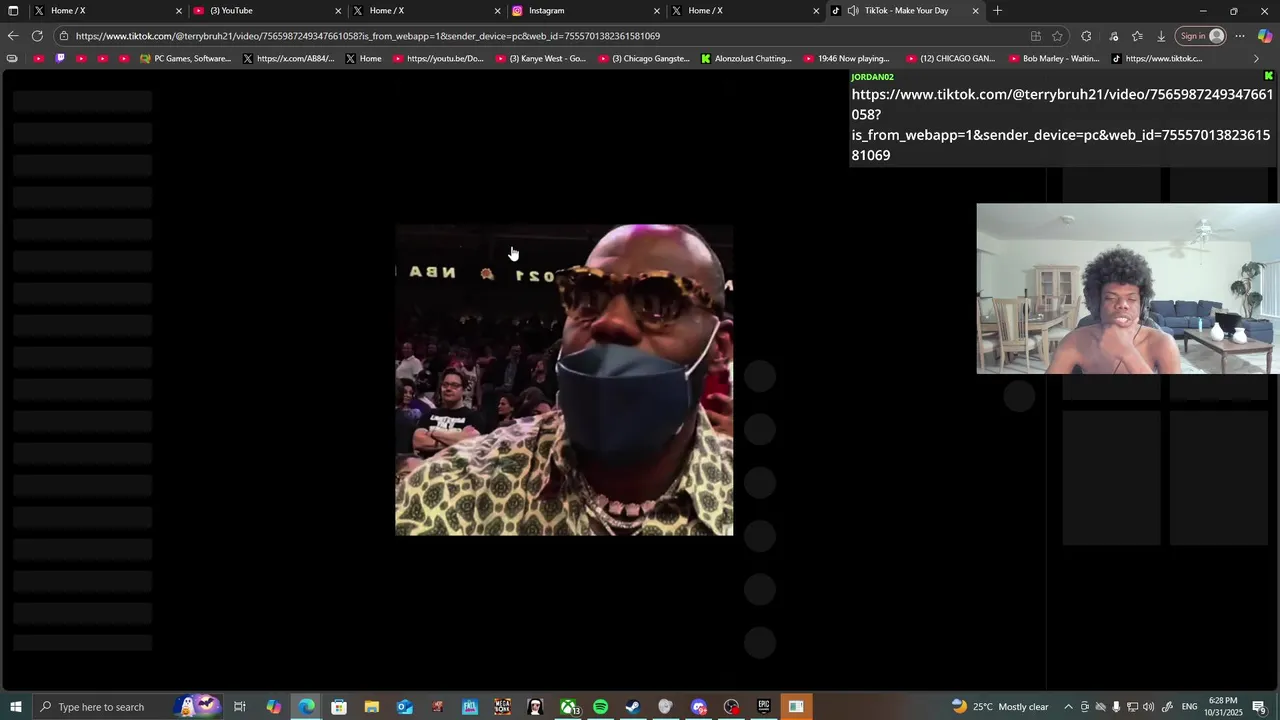Open 19:46 Now playing bookmark
The image size is (1280, 720).
(847, 58)
